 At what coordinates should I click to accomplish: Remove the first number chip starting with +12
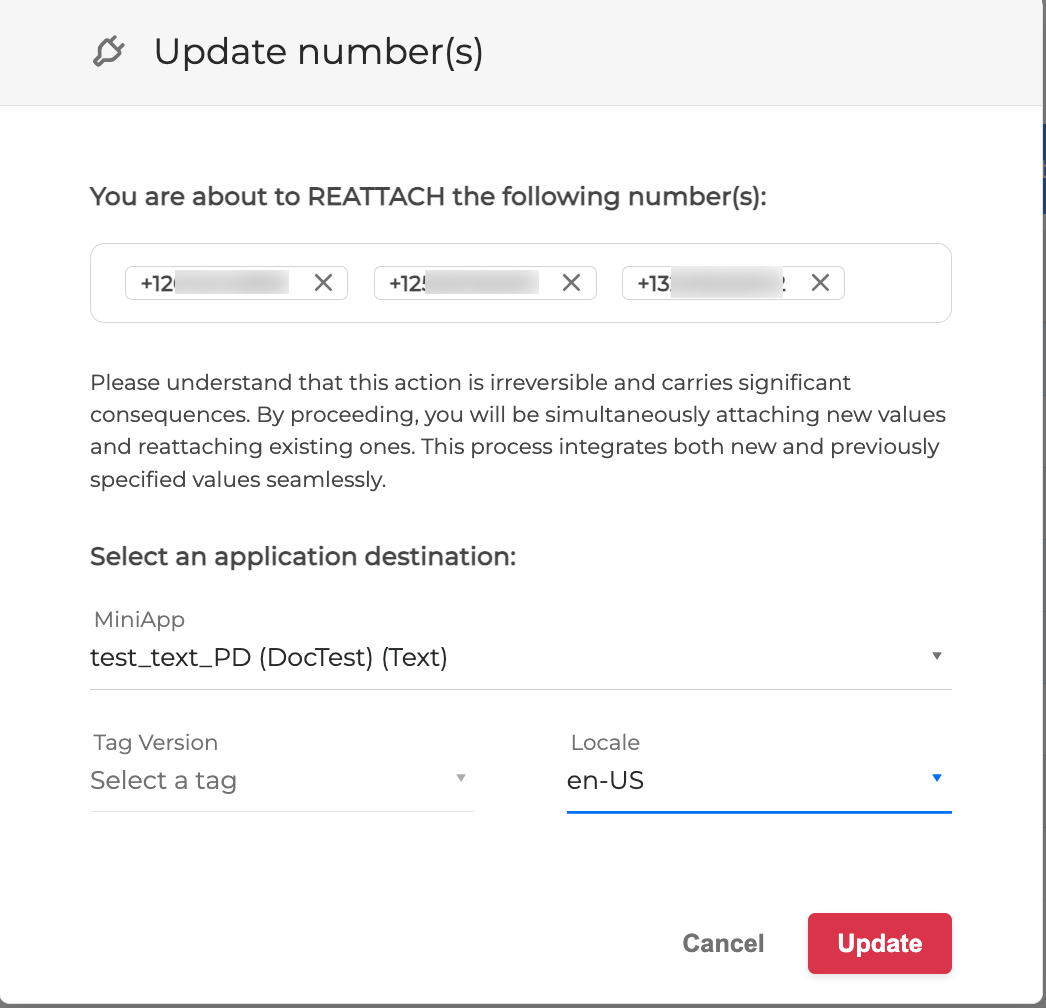pyautogui.click(x=323, y=283)
